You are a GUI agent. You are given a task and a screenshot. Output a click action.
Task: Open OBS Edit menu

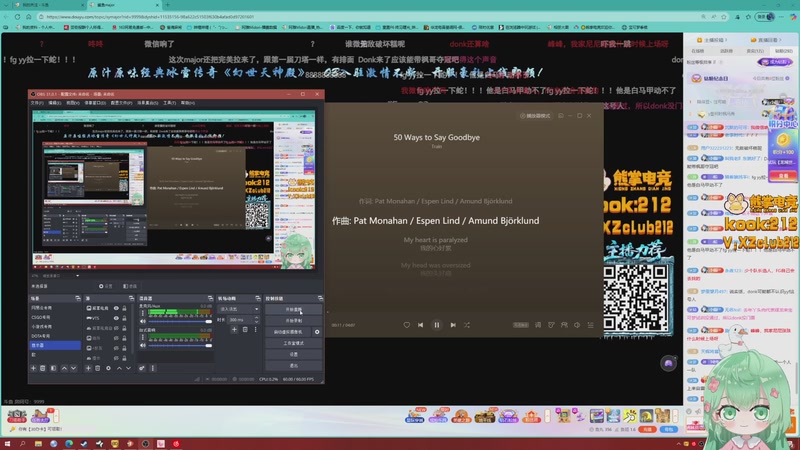[x=55, y=103]
